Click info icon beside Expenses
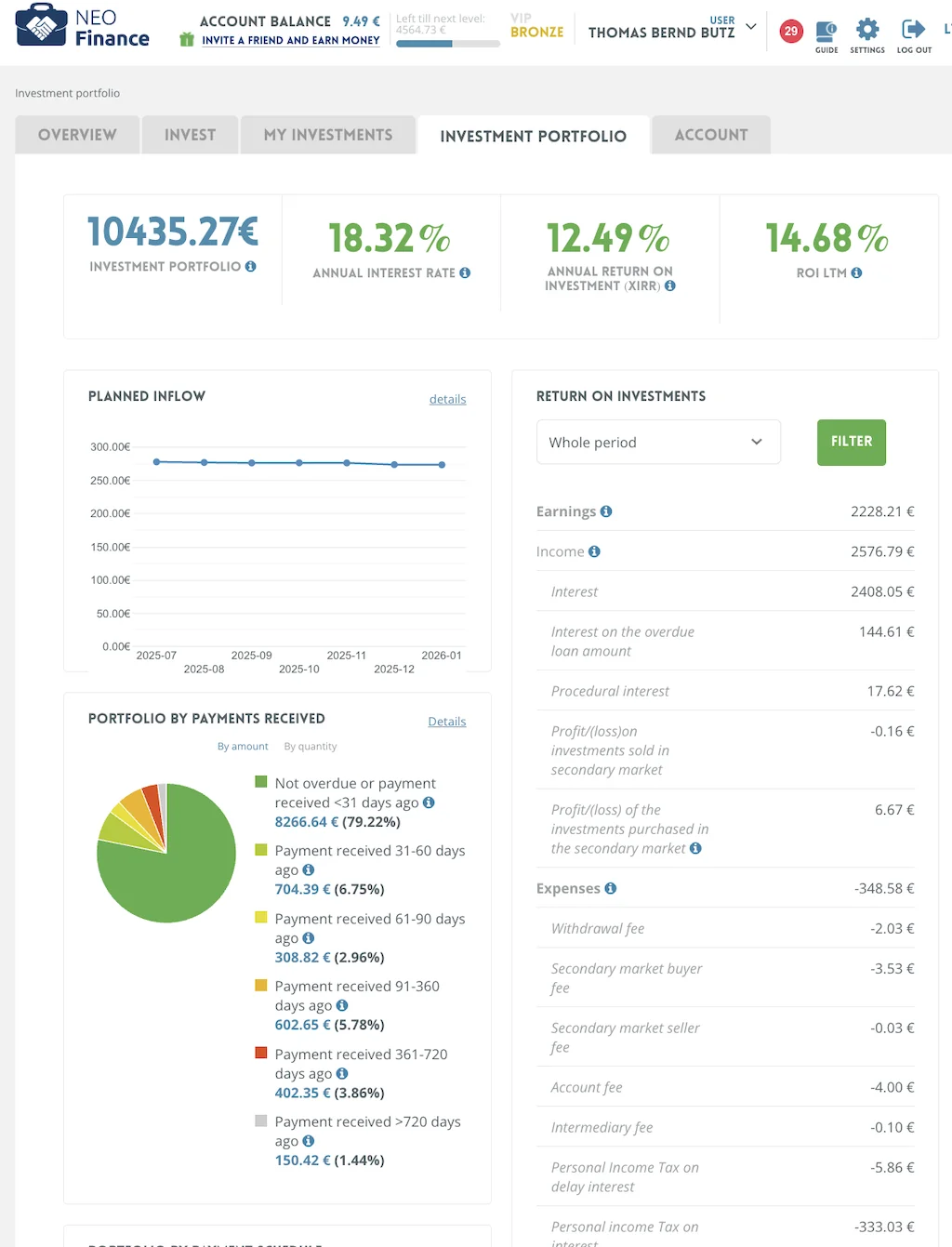 (x=611, y=888)
